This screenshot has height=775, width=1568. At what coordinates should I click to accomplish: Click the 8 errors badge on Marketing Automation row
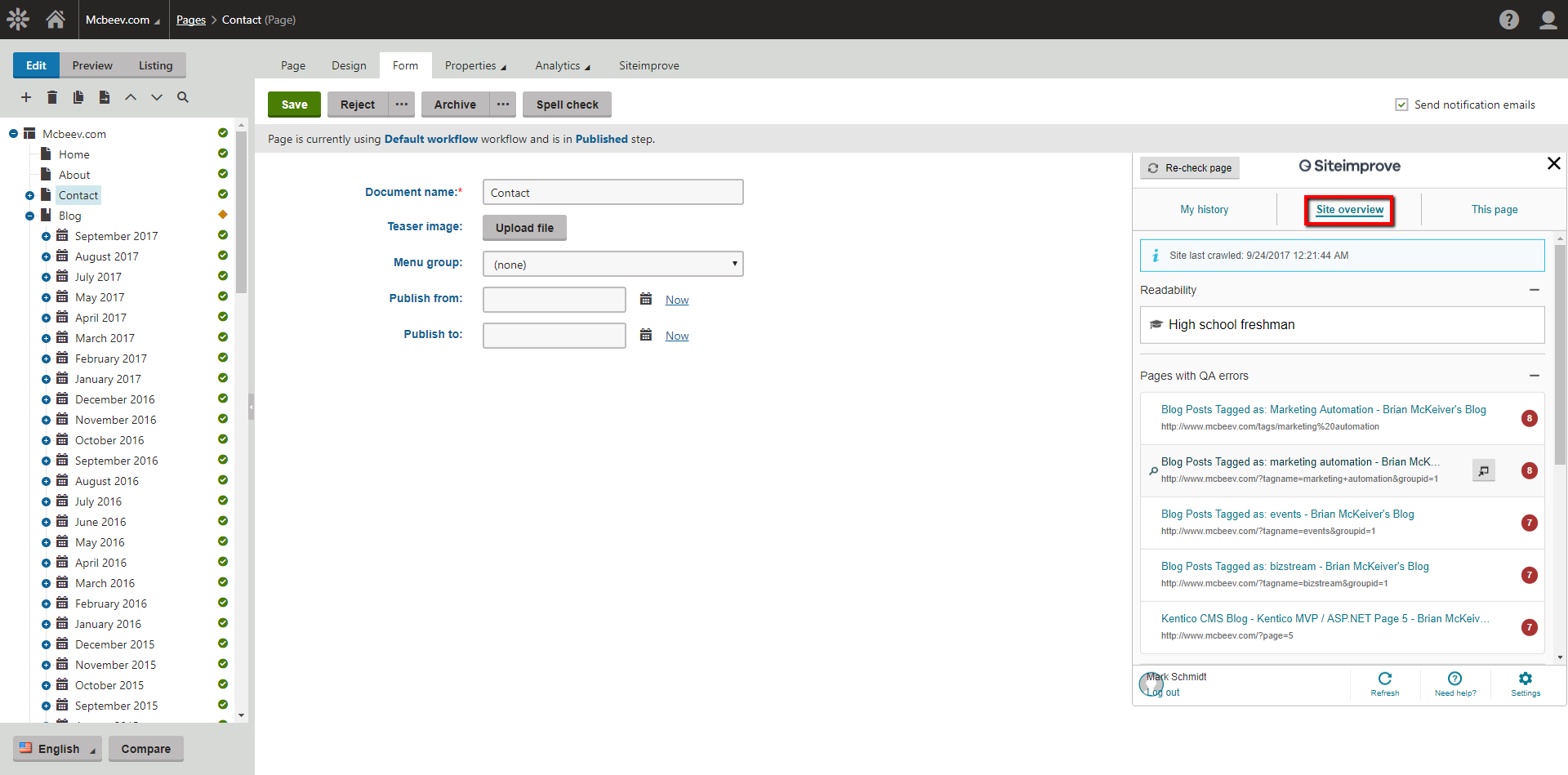coord(1530,418)
